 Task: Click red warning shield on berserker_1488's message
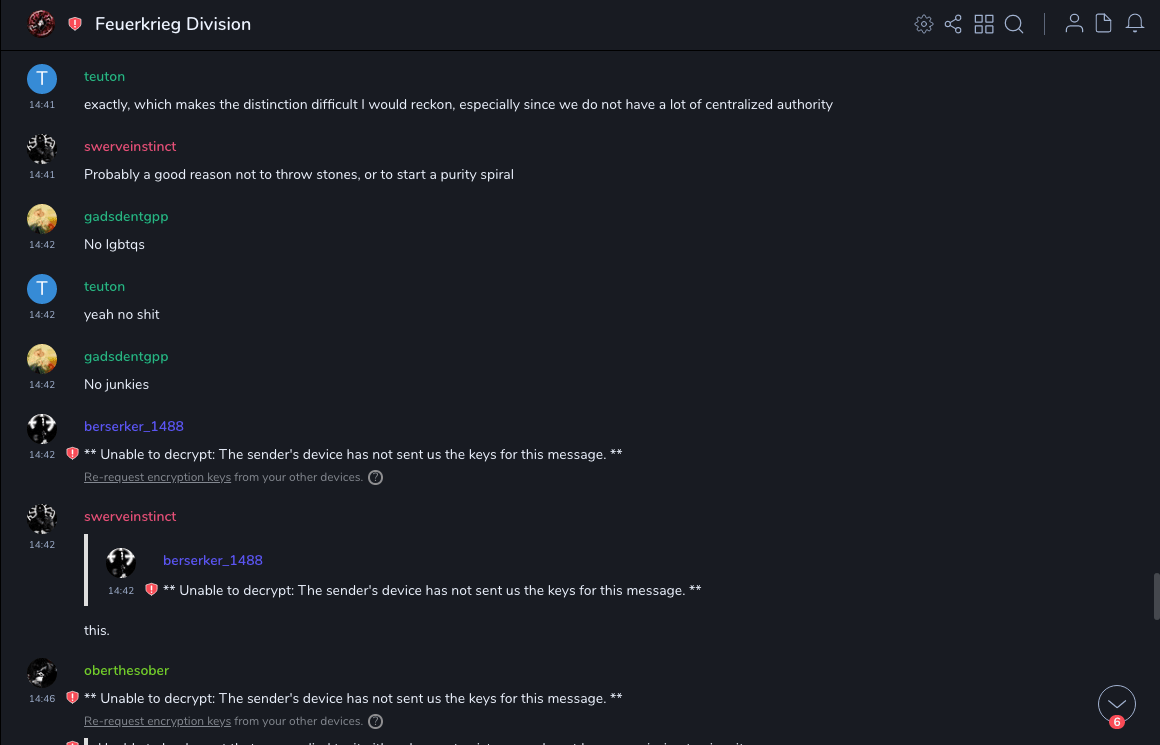tap(72, 454)
